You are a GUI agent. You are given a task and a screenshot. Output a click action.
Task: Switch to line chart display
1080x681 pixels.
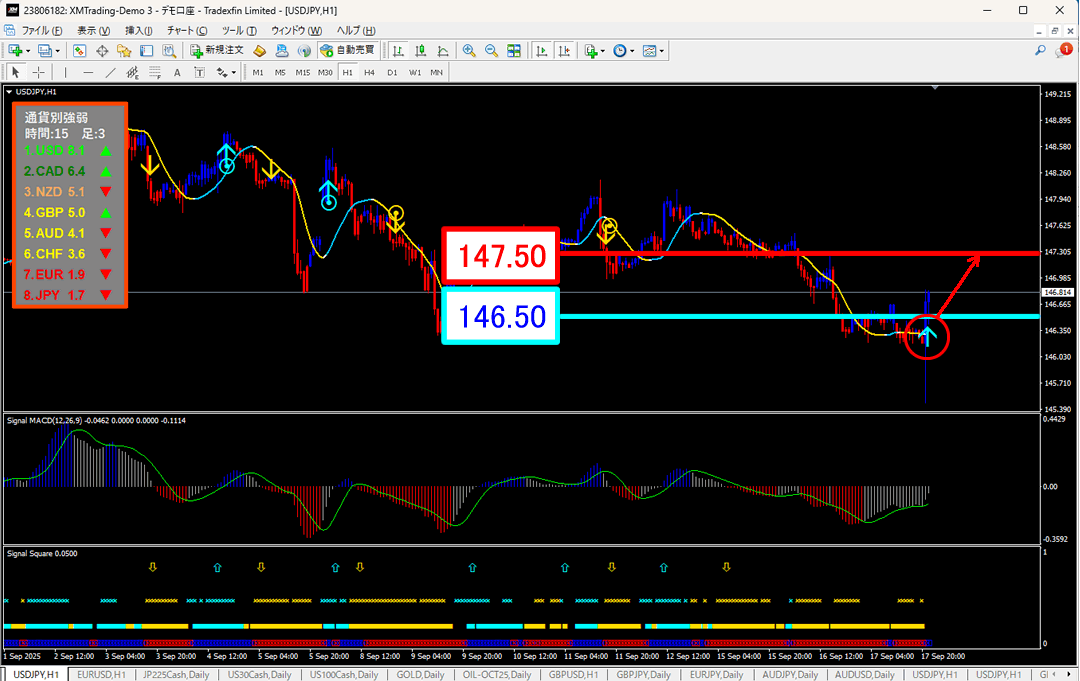[443, 51]
